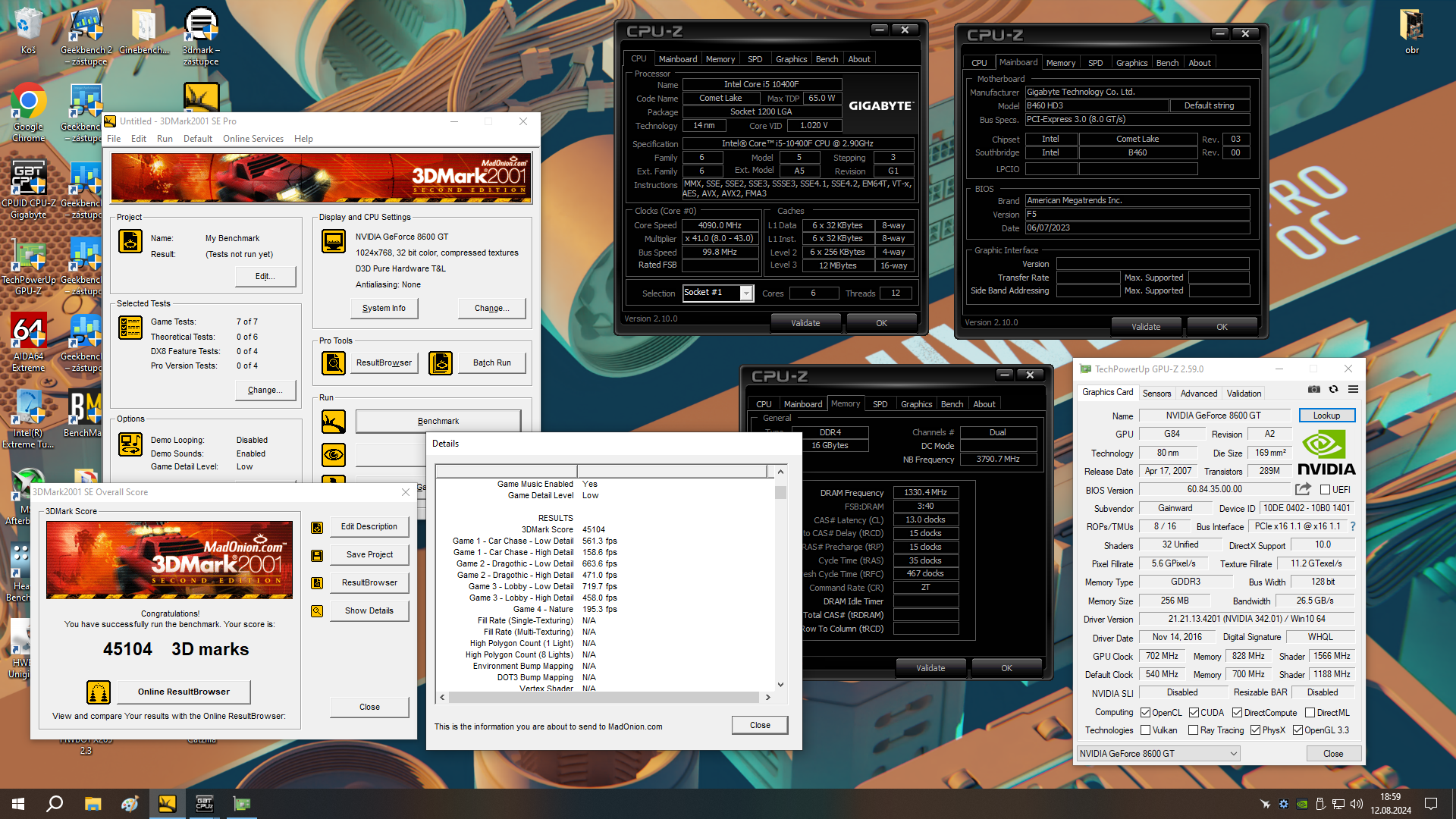Click System Info button
Viewport: 1456px width, 819px height.
[x=384, y=309]
